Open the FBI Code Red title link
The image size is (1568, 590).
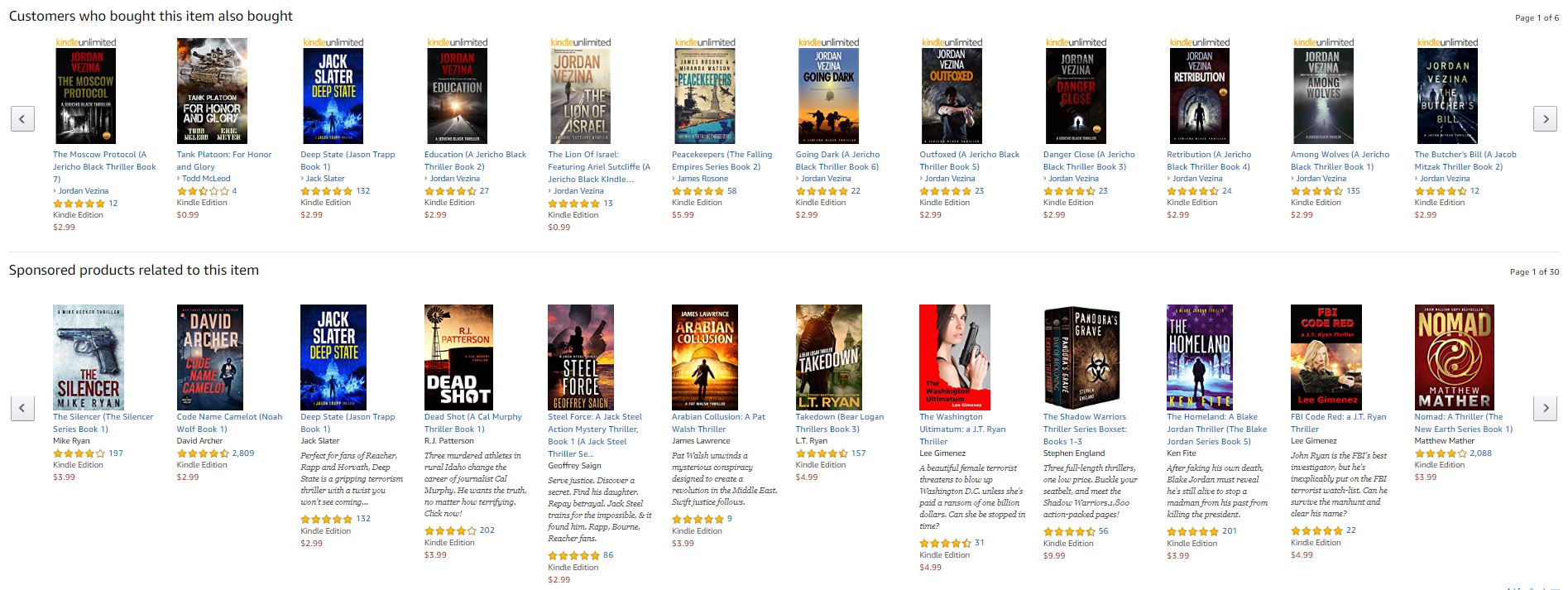pos(1338,423)
